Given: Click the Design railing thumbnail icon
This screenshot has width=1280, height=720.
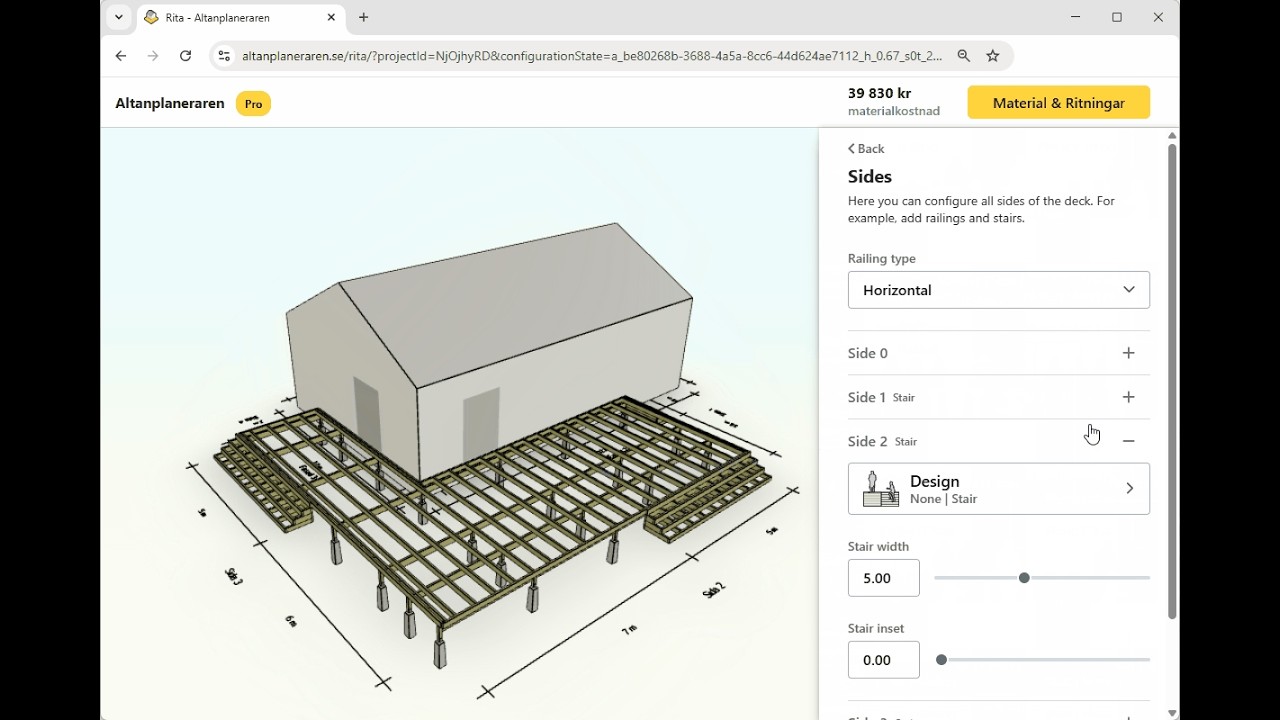Looking at the screenshot, I should tap(880, 489).
